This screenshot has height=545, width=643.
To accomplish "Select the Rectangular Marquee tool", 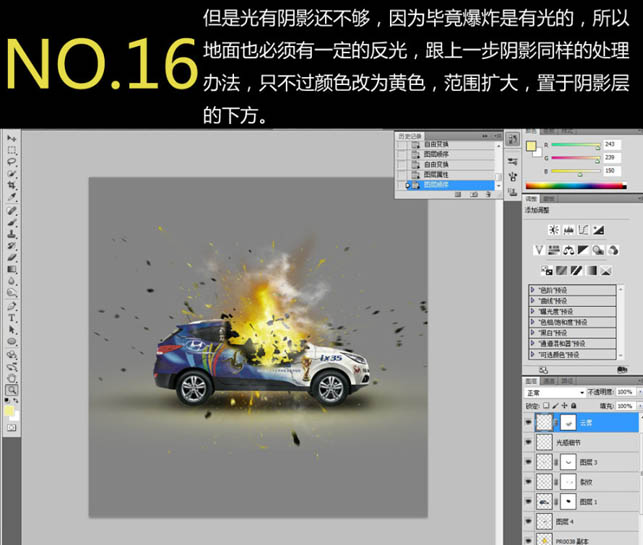I will click(11, 150).
